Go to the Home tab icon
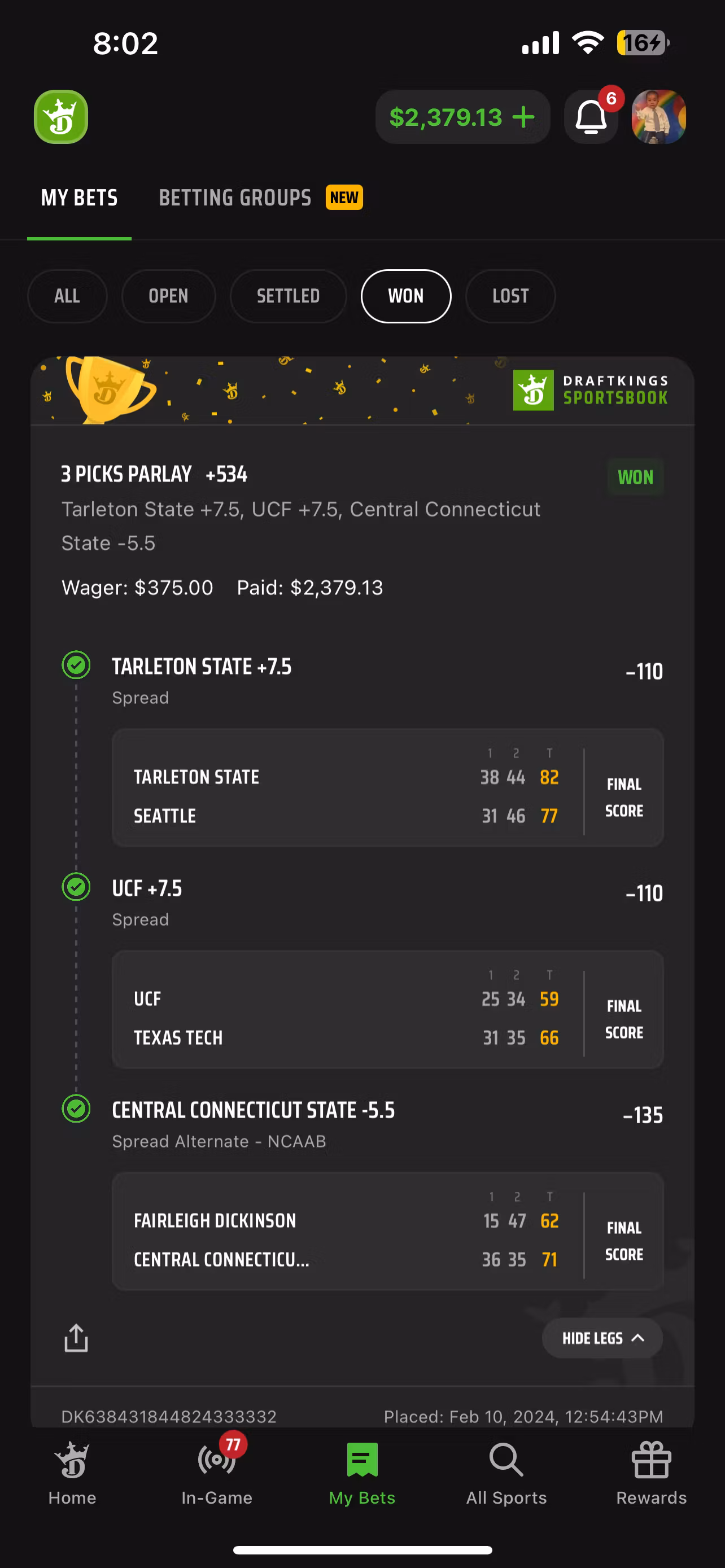Screen dimensions: 725x1568 pos(72,1461)
